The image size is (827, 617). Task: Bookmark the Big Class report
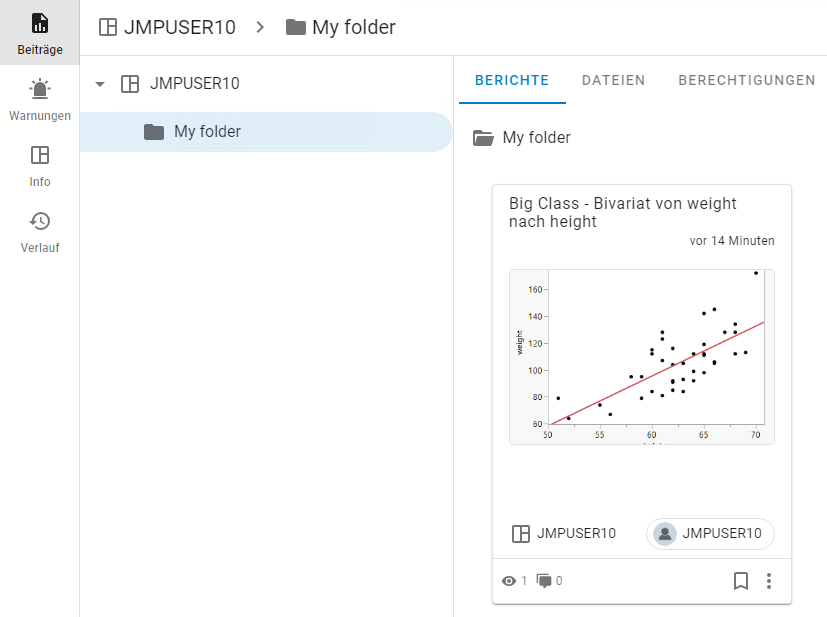pos(741,581)
